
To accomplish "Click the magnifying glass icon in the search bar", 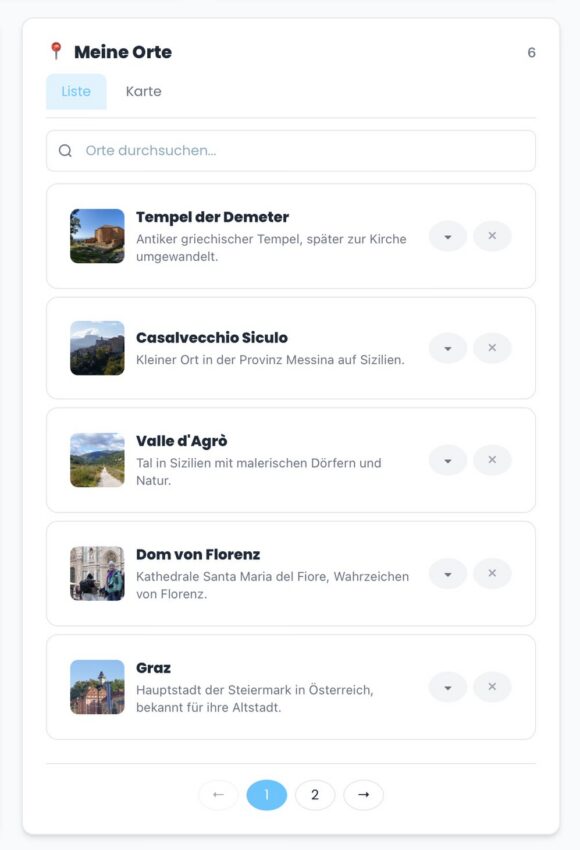I will coord(66,150).
